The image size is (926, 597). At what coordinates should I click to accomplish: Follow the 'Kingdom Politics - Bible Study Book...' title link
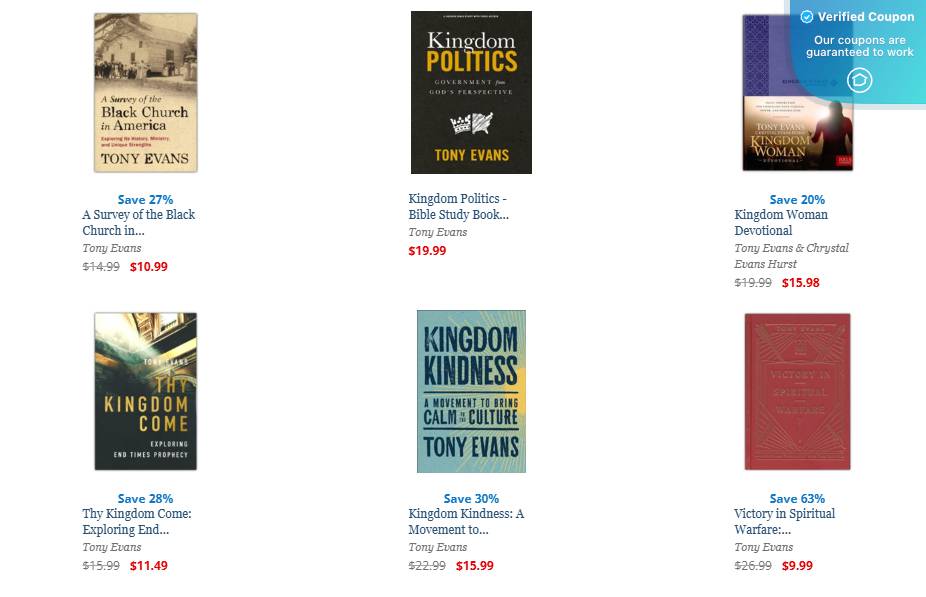tap(458, 207)
